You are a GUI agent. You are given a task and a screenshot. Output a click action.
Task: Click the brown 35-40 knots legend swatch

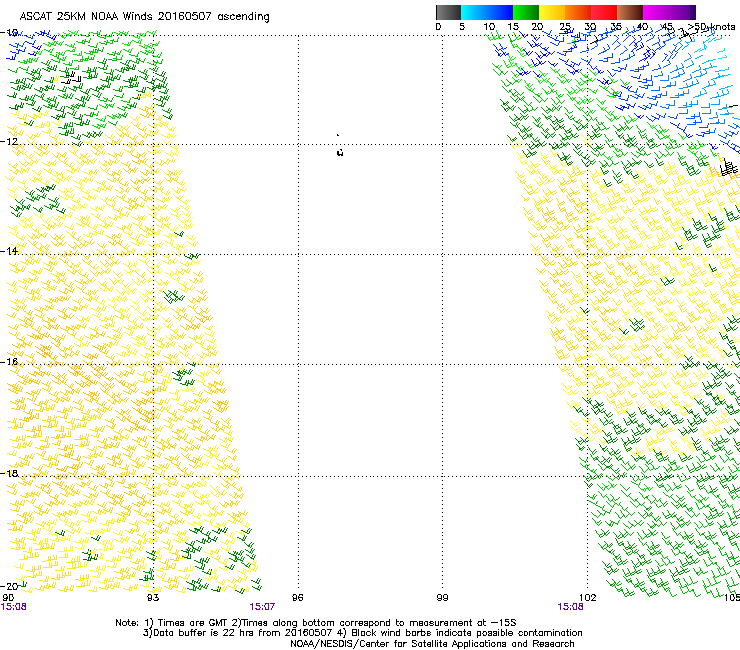(x=630, y=12)
